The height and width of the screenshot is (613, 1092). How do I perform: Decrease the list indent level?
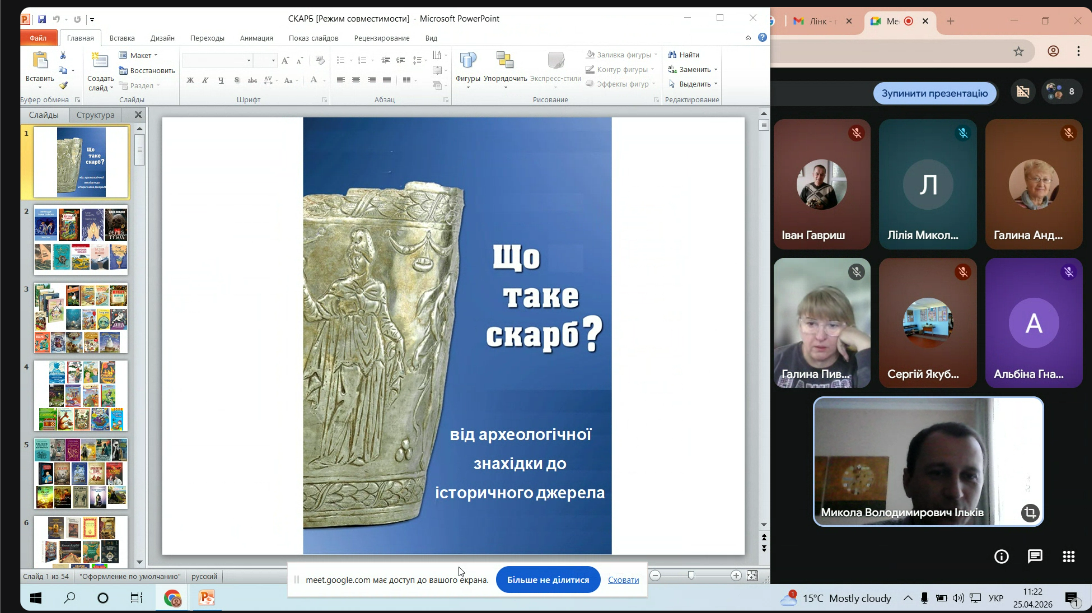385,61
